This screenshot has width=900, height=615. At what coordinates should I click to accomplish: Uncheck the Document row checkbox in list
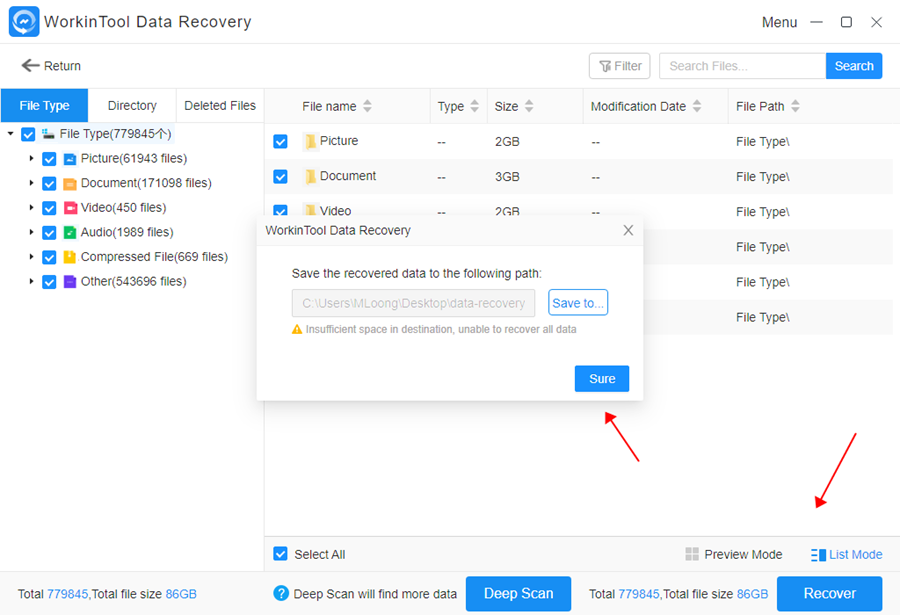[280, 176]
